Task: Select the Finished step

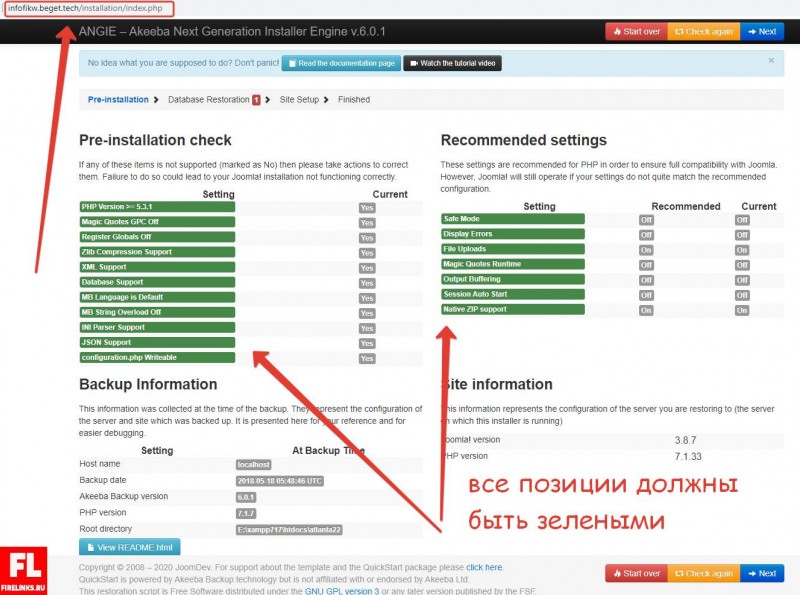Action: pos(354,100)
